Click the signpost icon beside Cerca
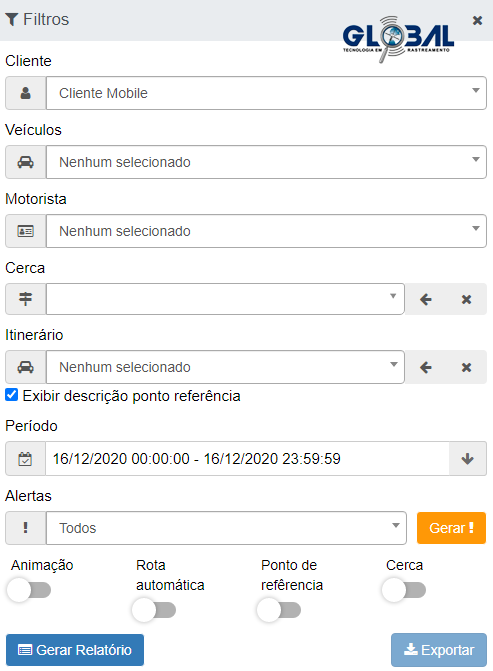493x671 pixels. pos(26,299)
